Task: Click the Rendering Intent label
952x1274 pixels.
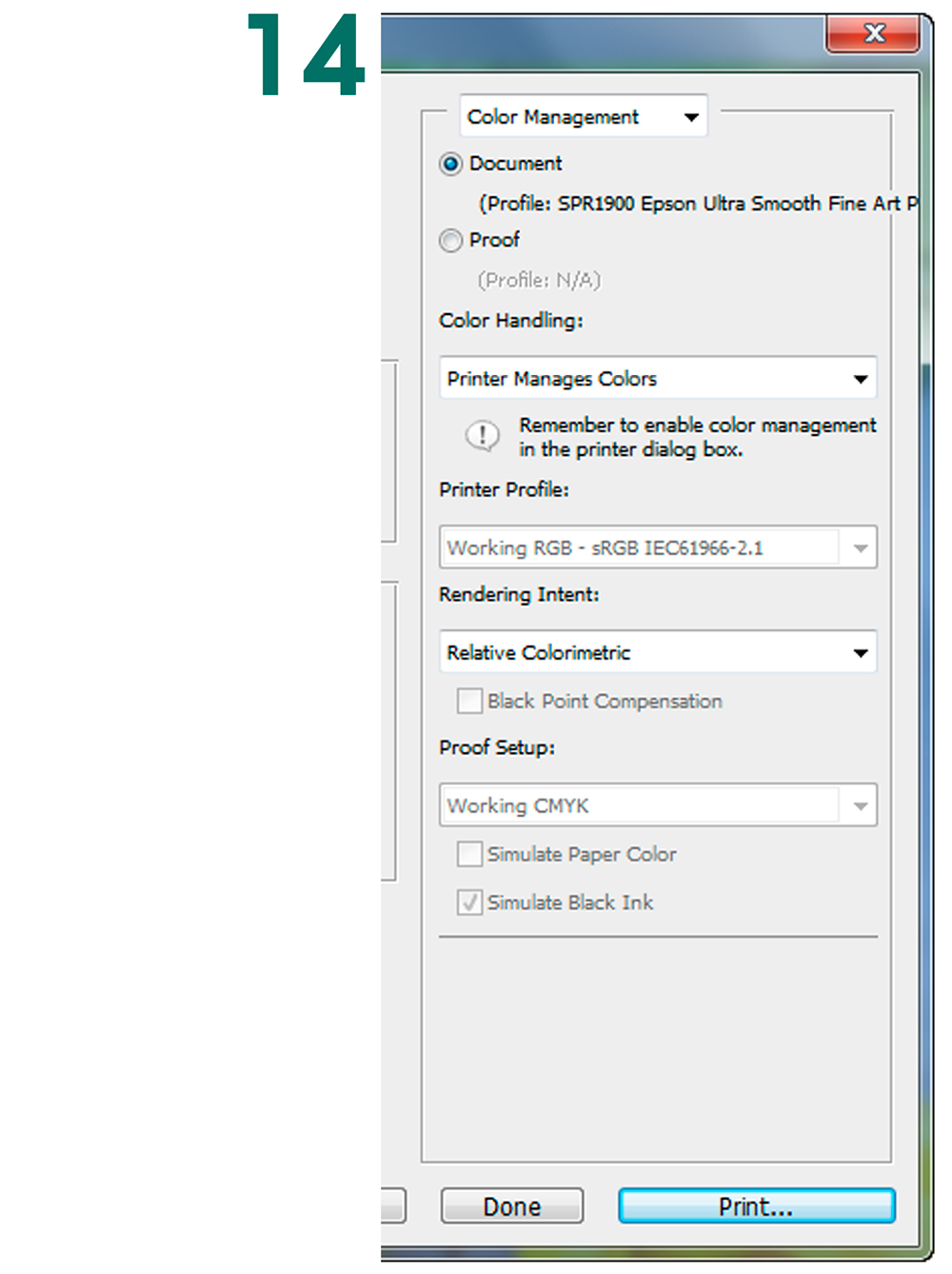Action: [x=519, y=595]
